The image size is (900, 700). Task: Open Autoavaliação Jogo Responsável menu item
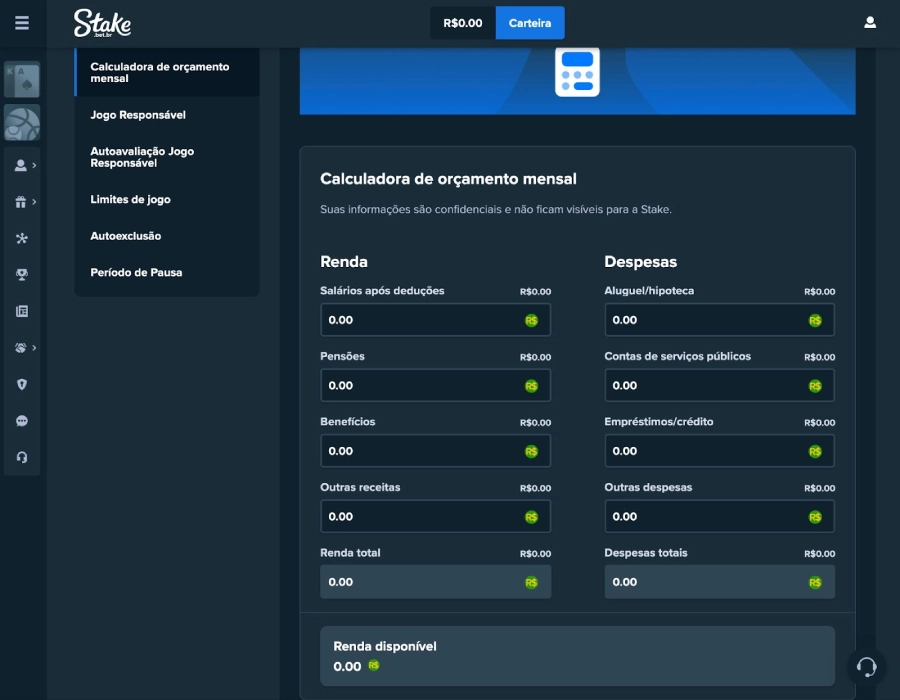point(167,157)
